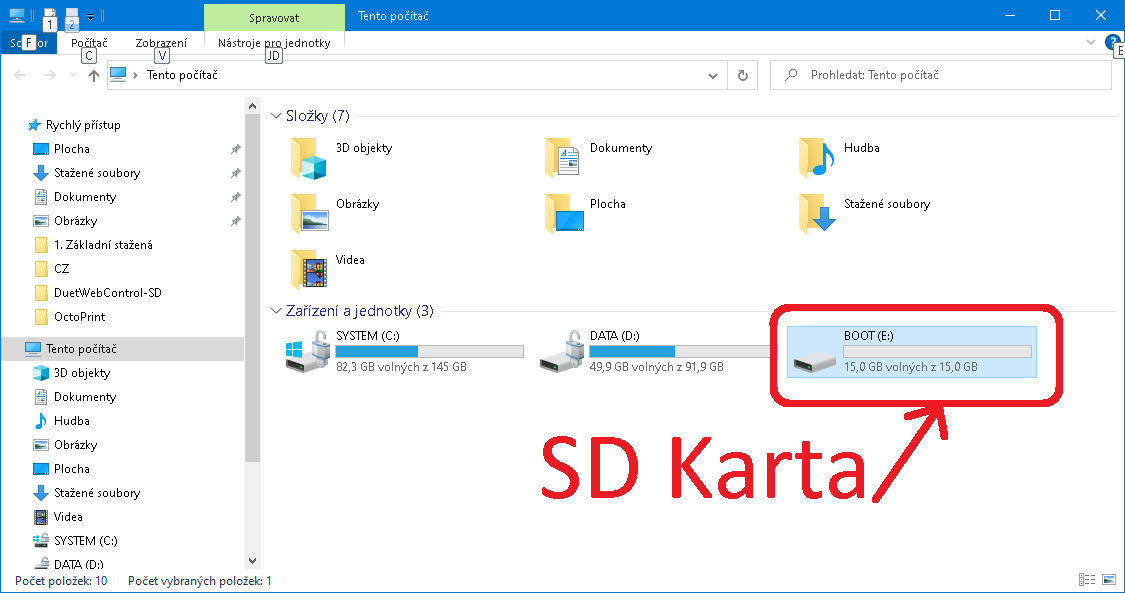Viewport: 1125px width, 593px height.
Task: Go up one folder level
Action: click(x=93, y=75)
